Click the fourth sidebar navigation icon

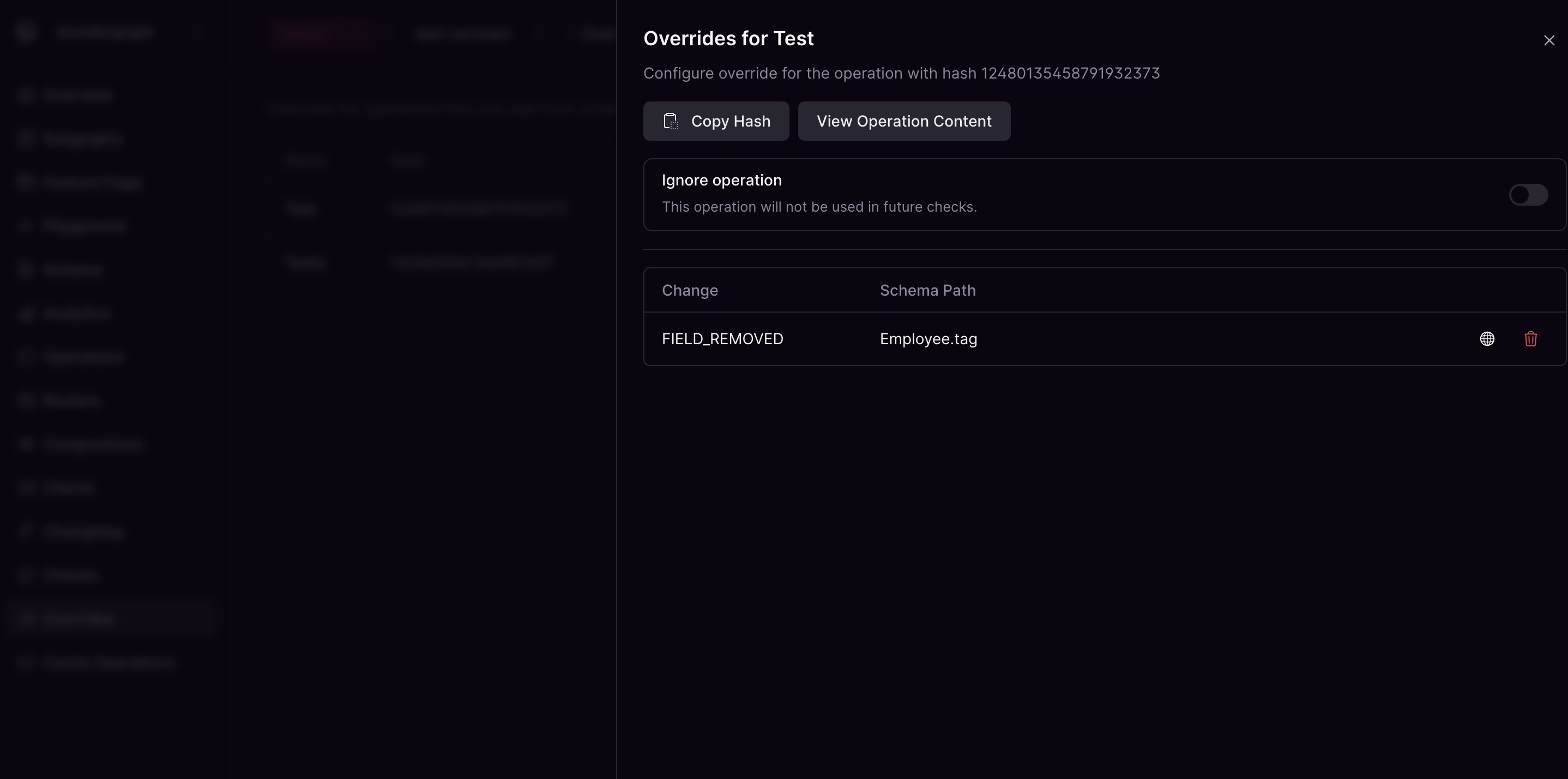tap(26, 225)
